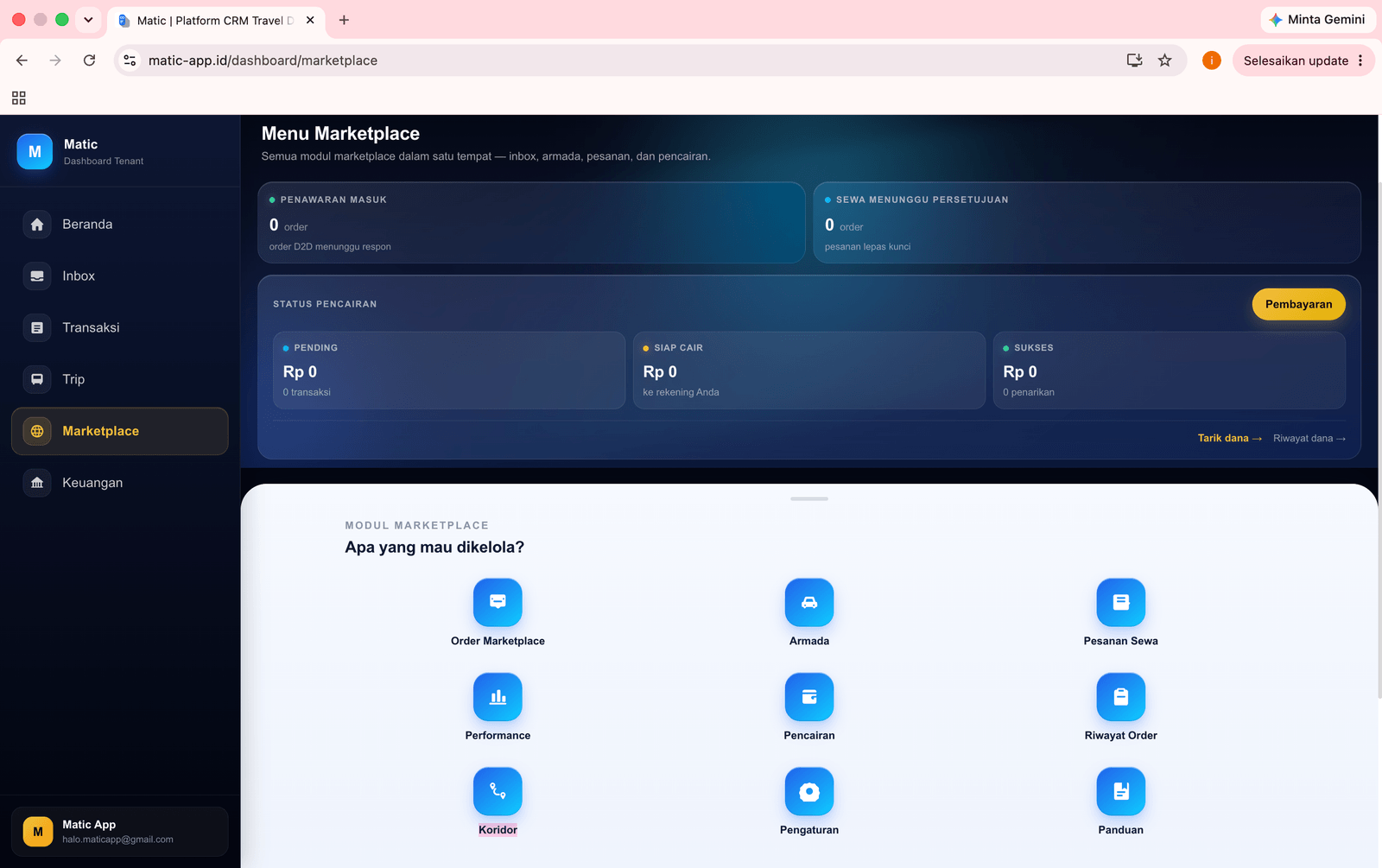Viewport: 1382px width, 868px height.
Task: Click the Order Marketplace label
Action: pyautogui.click(x=498, y=641)
